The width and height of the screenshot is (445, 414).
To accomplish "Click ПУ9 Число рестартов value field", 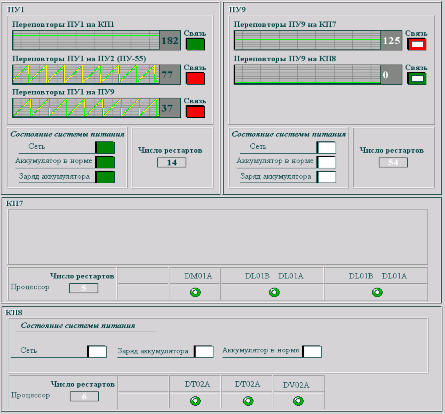I will [393, 163].
